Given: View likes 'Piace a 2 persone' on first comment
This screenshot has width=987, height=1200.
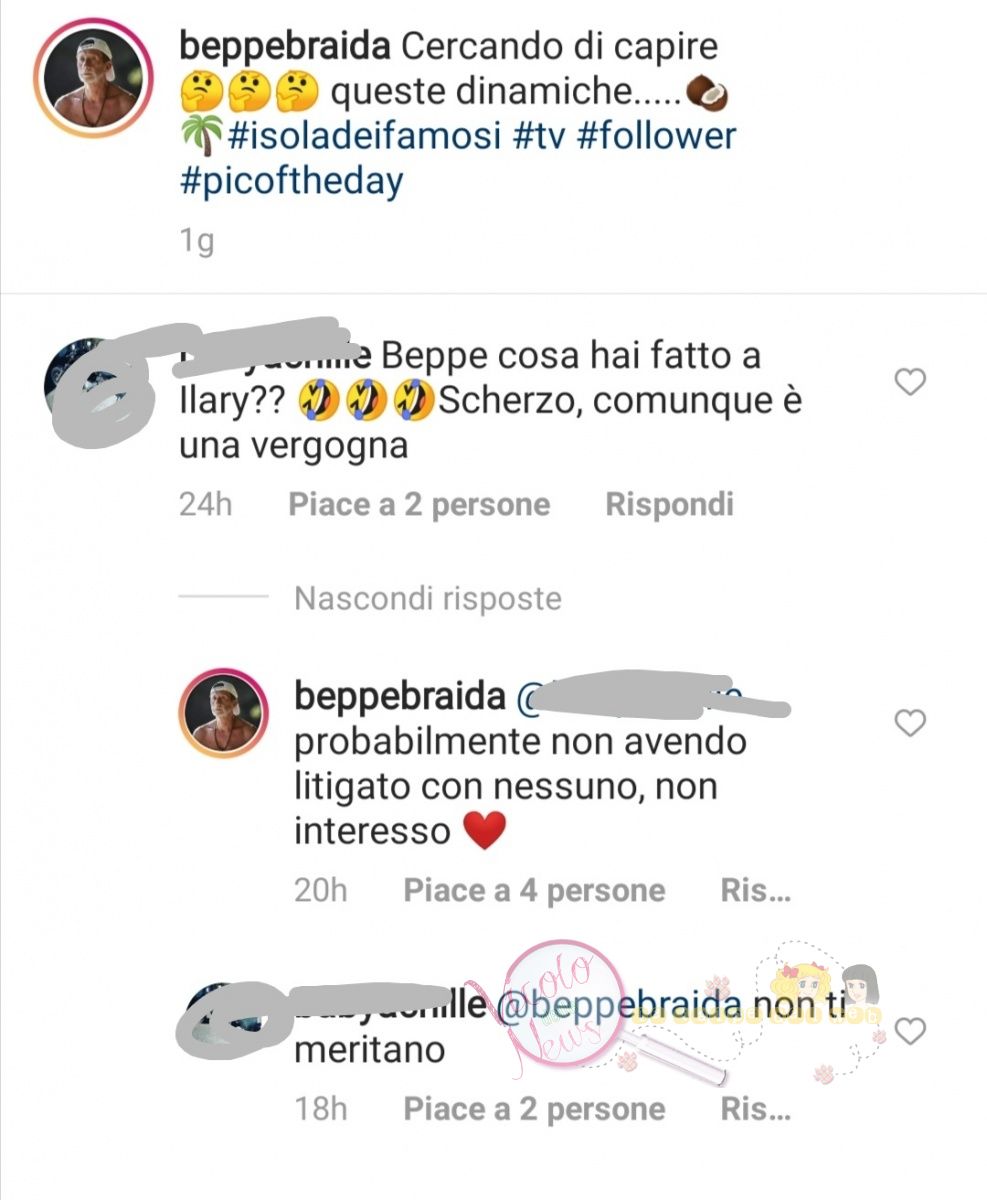Looking at the screenshot, I should click(419, 504).
